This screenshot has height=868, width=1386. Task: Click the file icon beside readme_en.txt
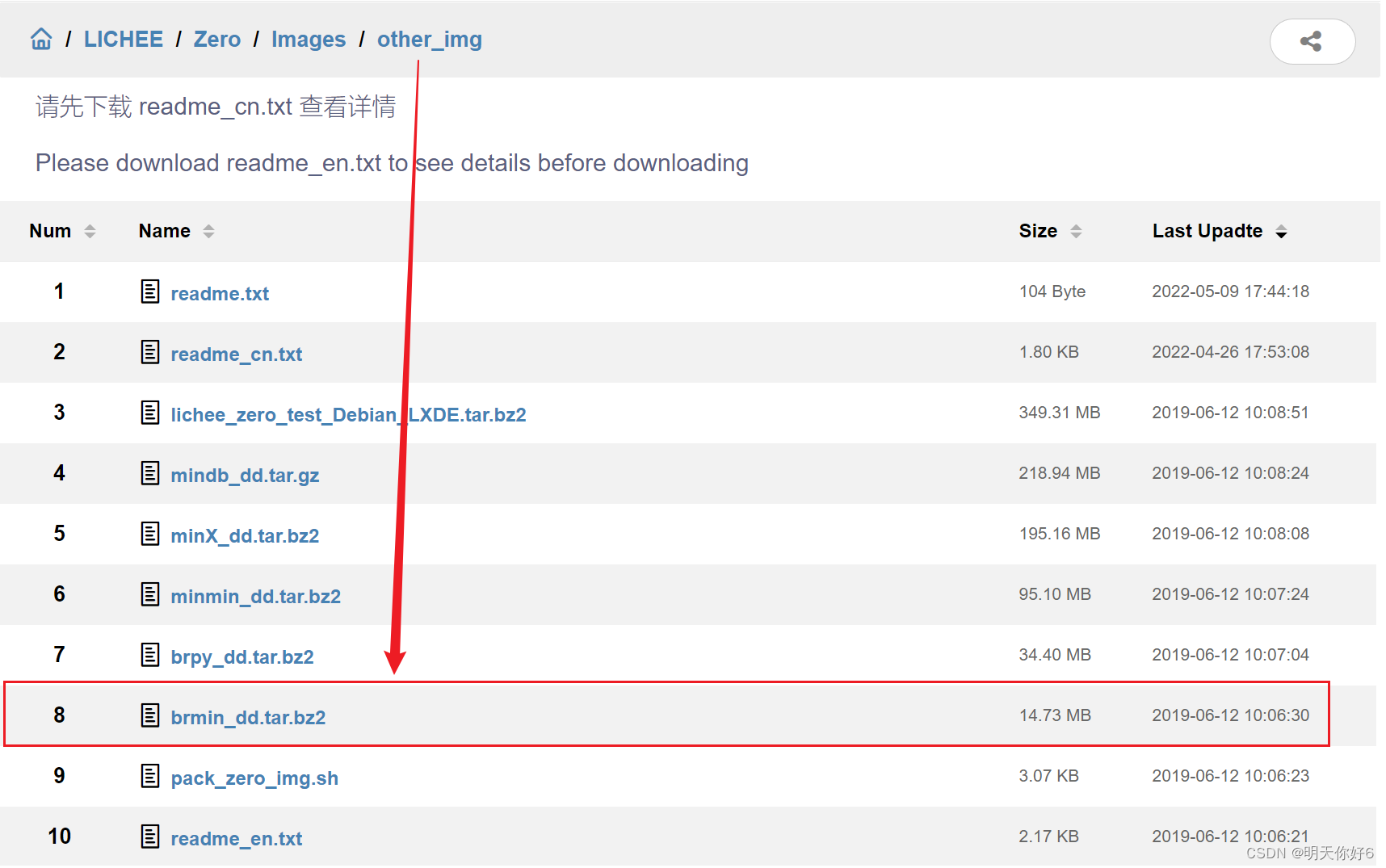click(x=150, y=837)
